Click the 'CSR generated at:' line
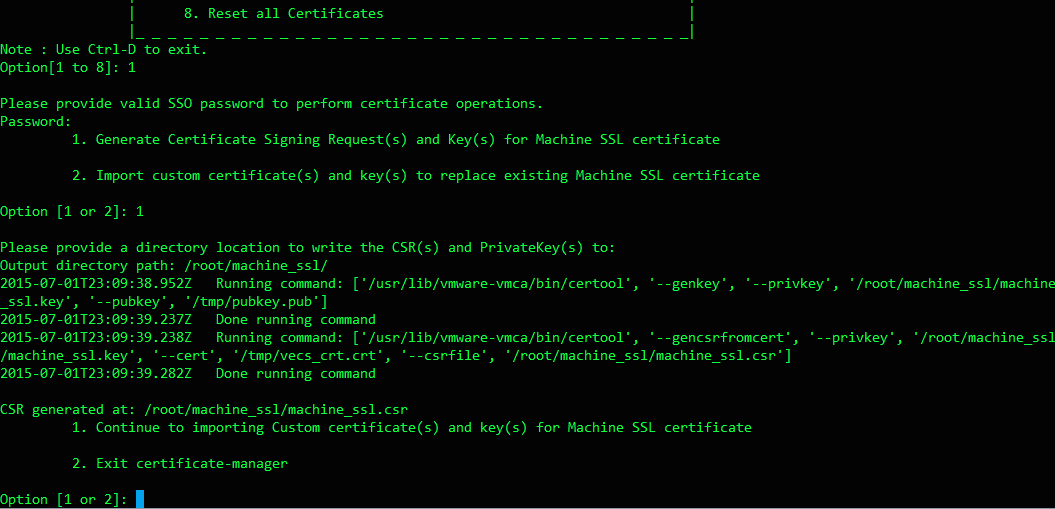 coord(204,409)
